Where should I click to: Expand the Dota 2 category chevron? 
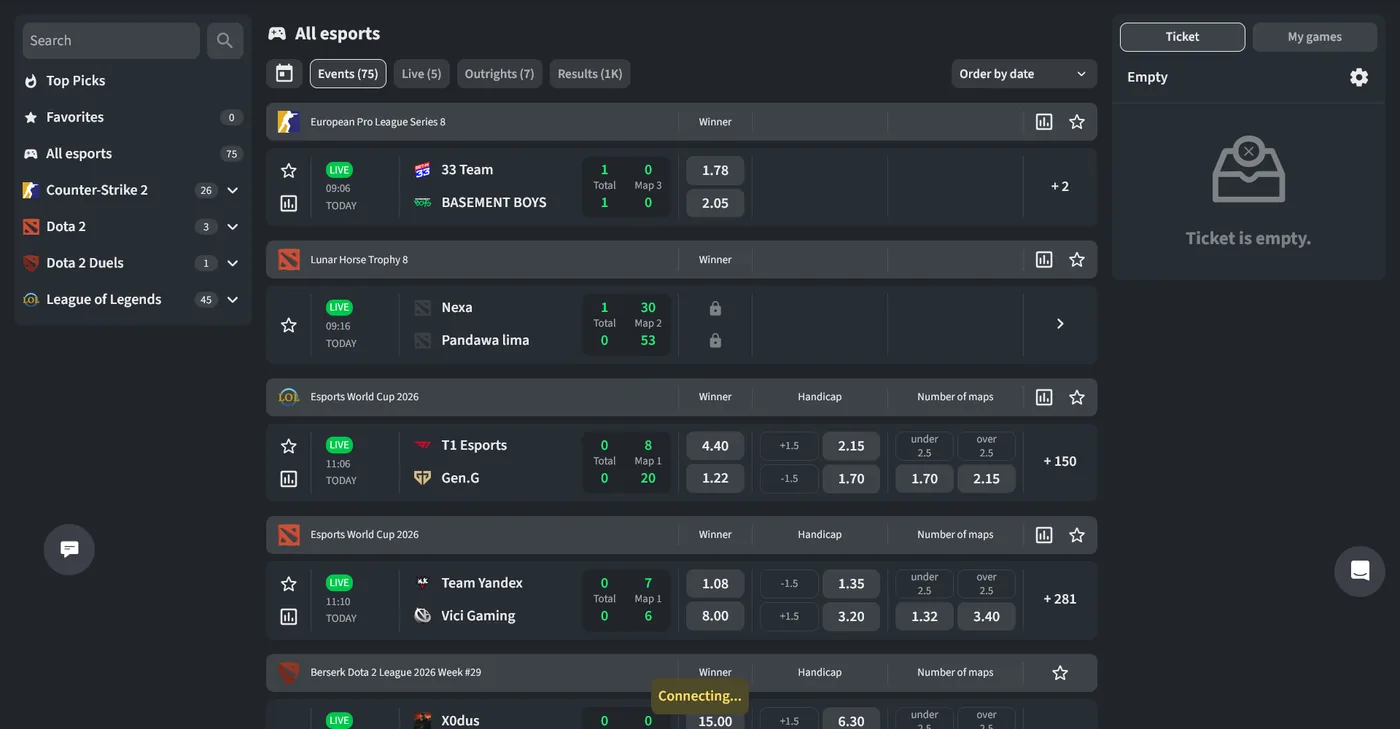[x=232, y=227]
